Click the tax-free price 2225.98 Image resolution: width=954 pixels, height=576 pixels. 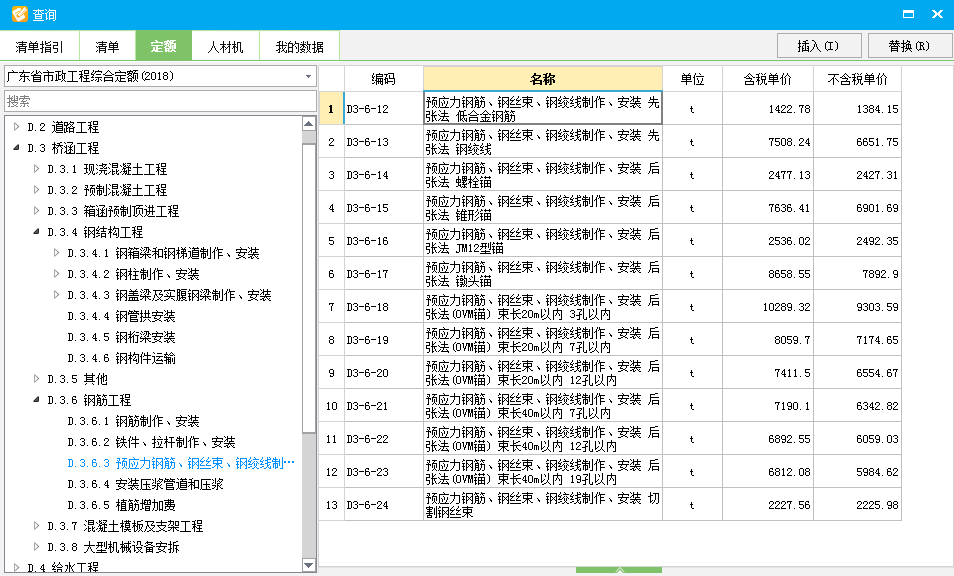point(857,505)
